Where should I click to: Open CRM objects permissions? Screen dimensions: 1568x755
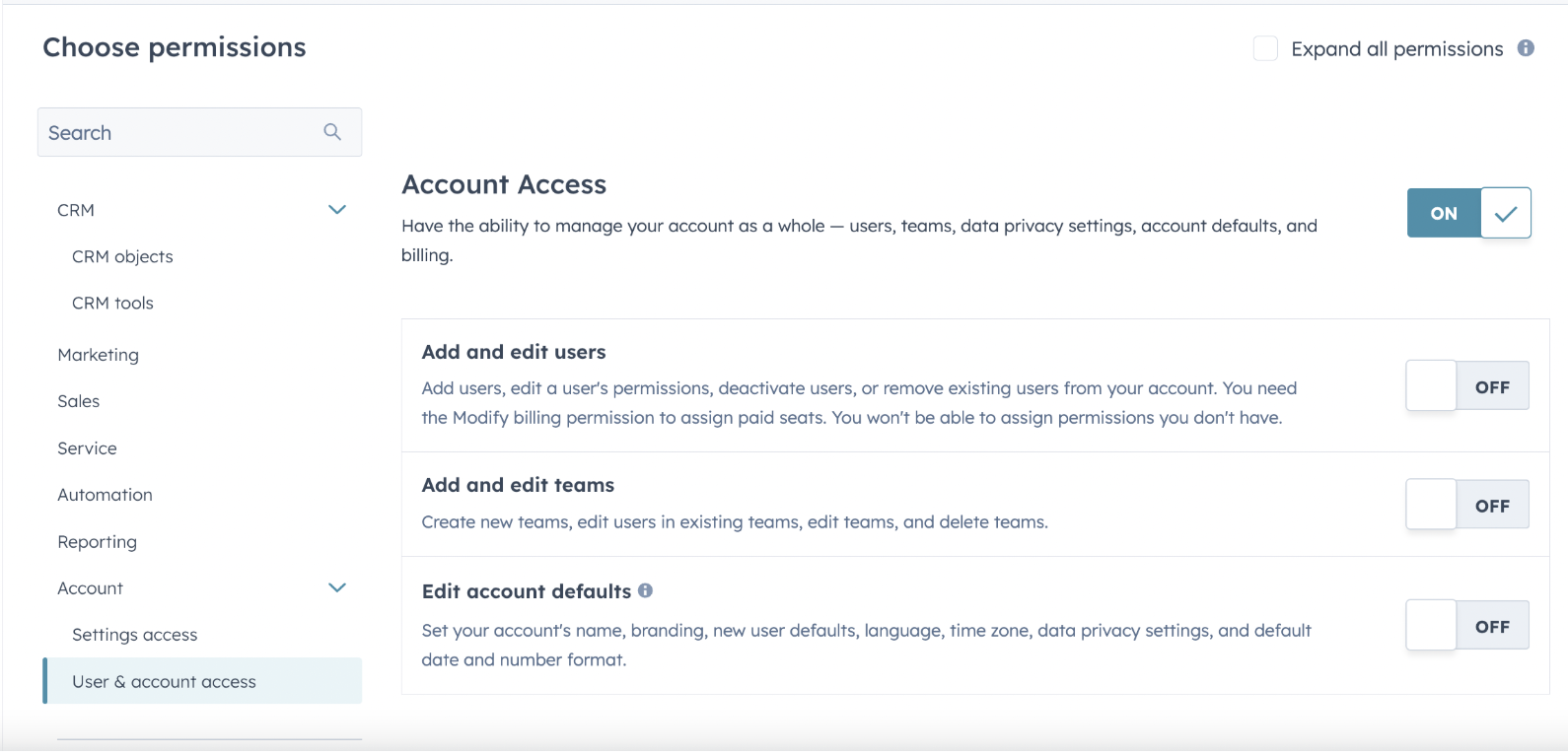[x=122, y=256]
